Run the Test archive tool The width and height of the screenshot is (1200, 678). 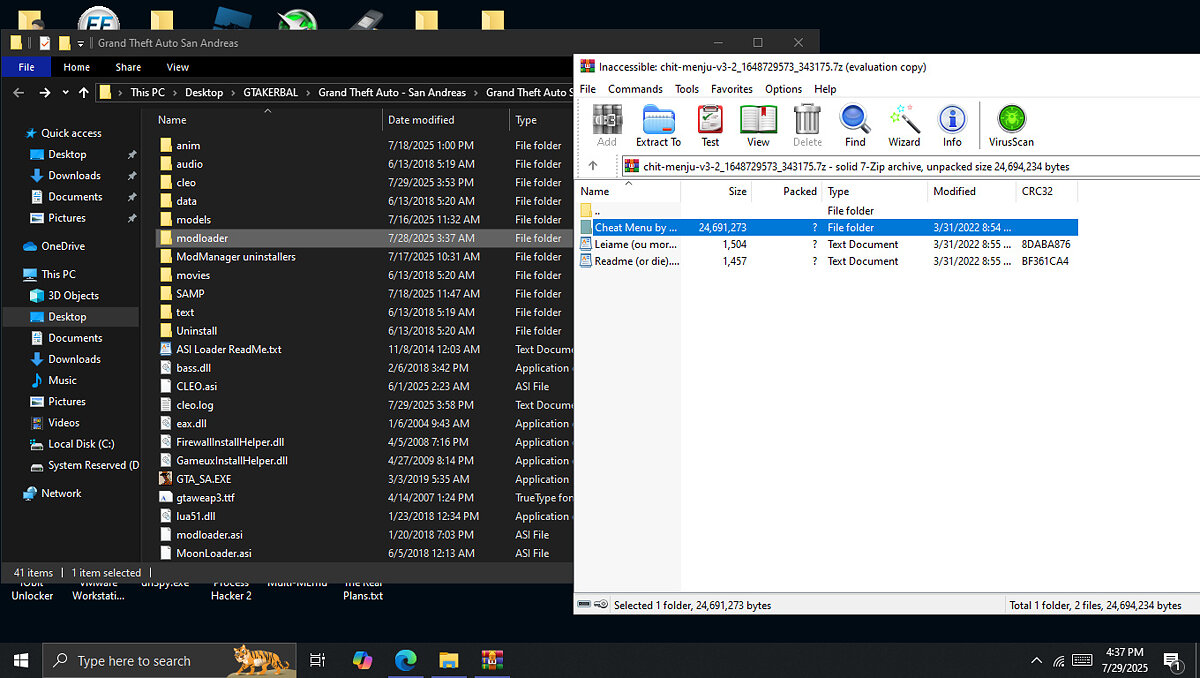tap(710, 125)
